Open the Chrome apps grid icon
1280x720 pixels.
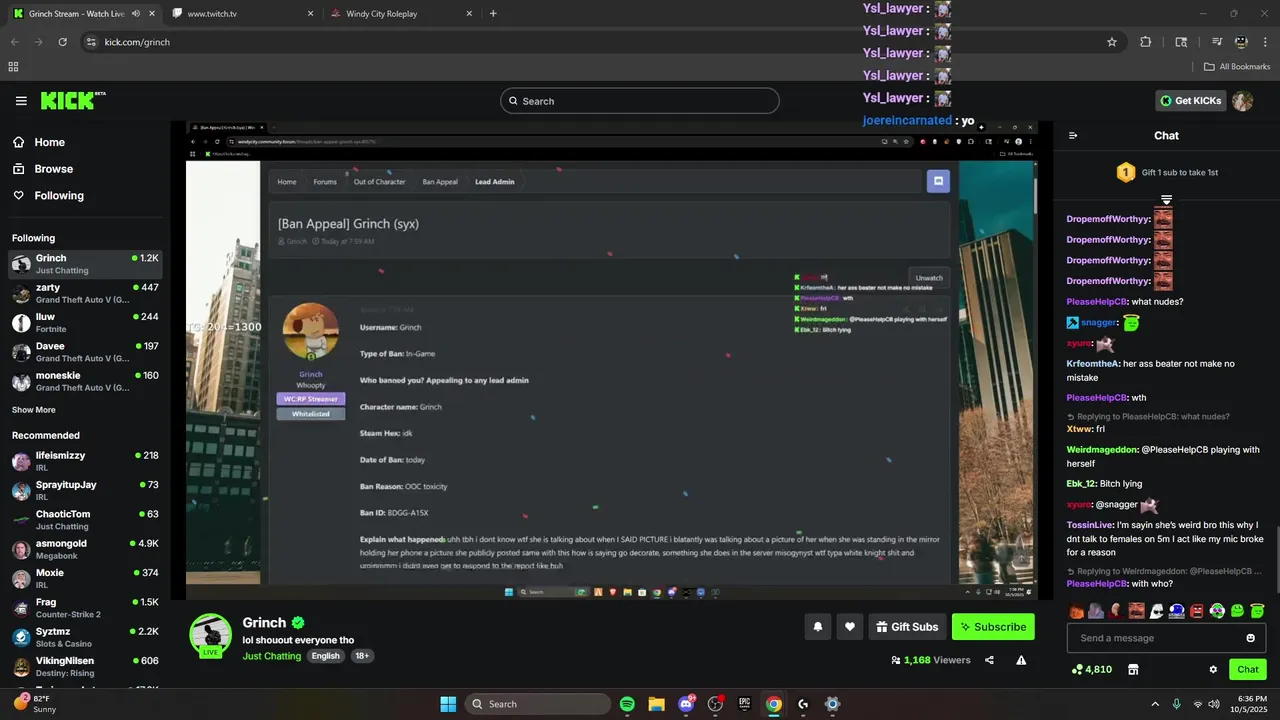pos(13,67)
